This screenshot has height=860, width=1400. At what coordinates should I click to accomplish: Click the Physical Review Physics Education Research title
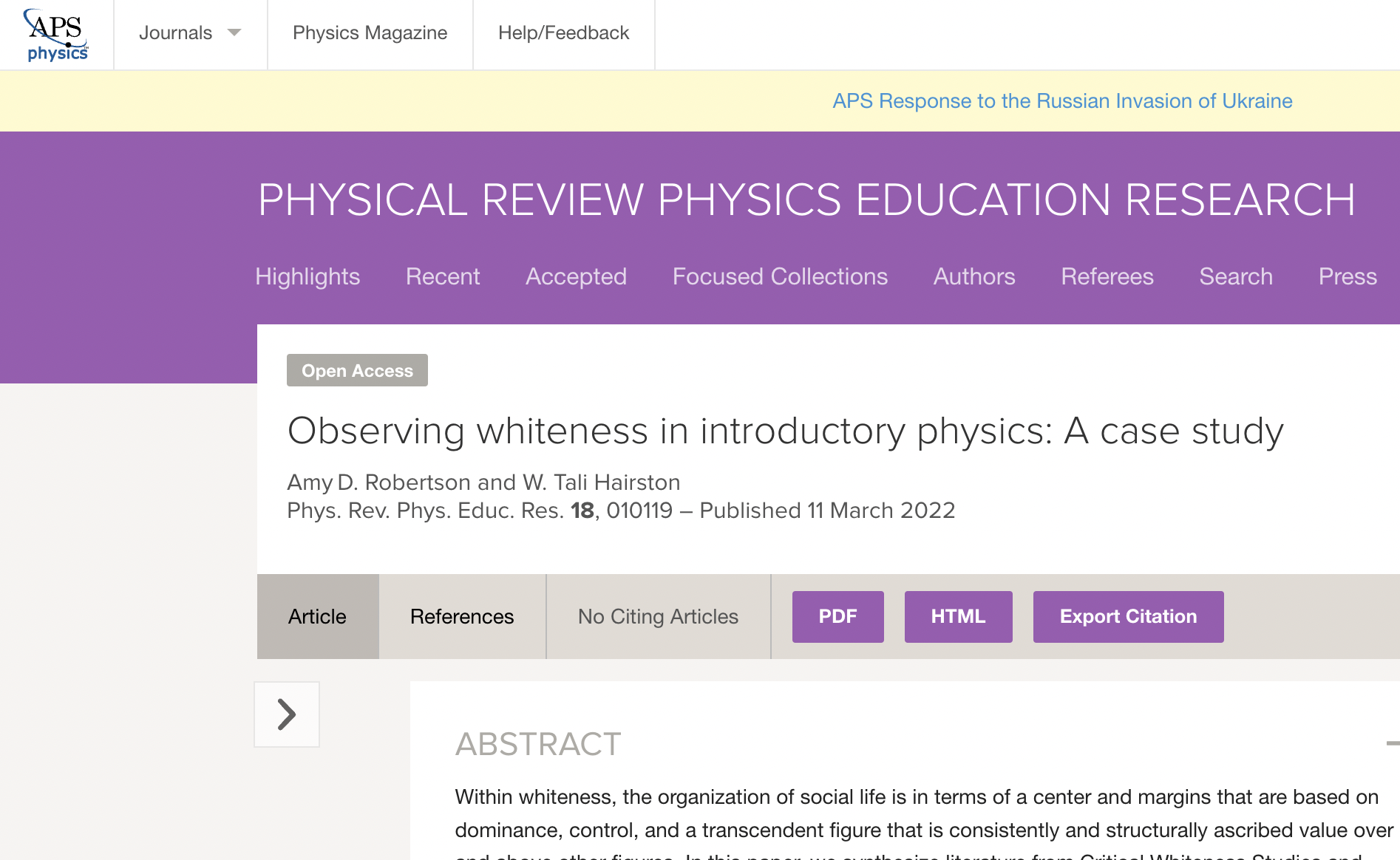[x=806, y=199]
